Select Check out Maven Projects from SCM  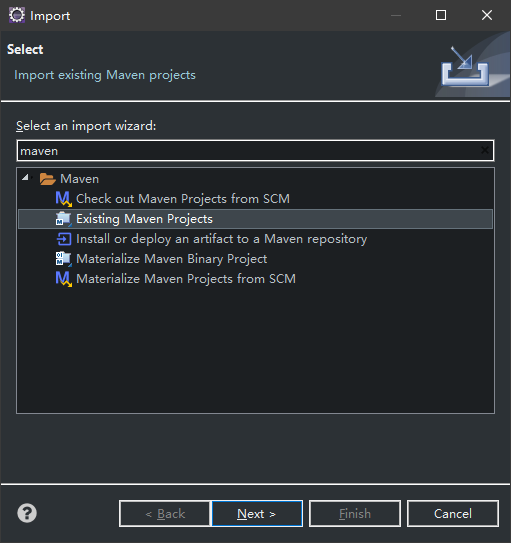pos(183,199)
